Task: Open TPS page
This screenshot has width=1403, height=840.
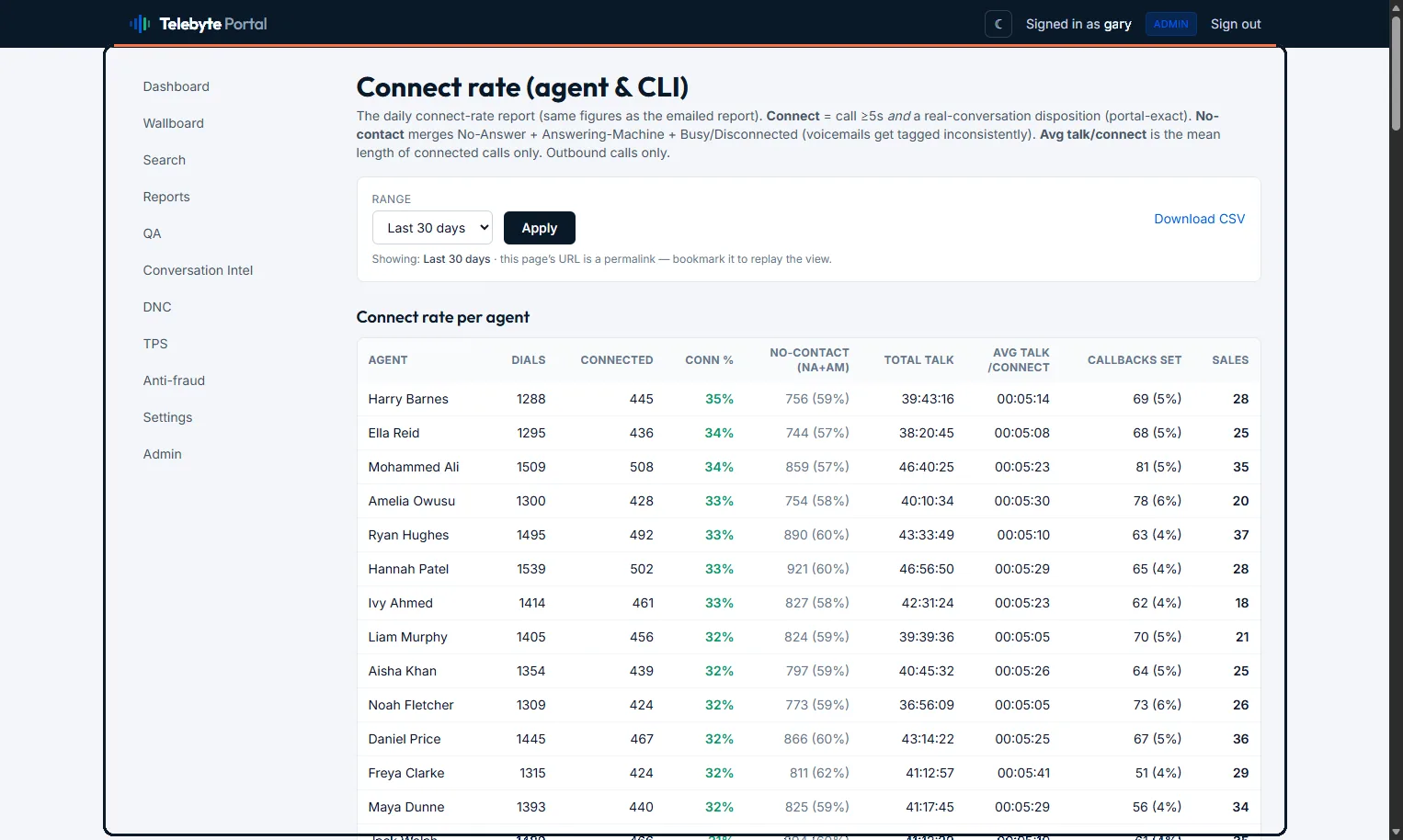Action: click(155, 344)
